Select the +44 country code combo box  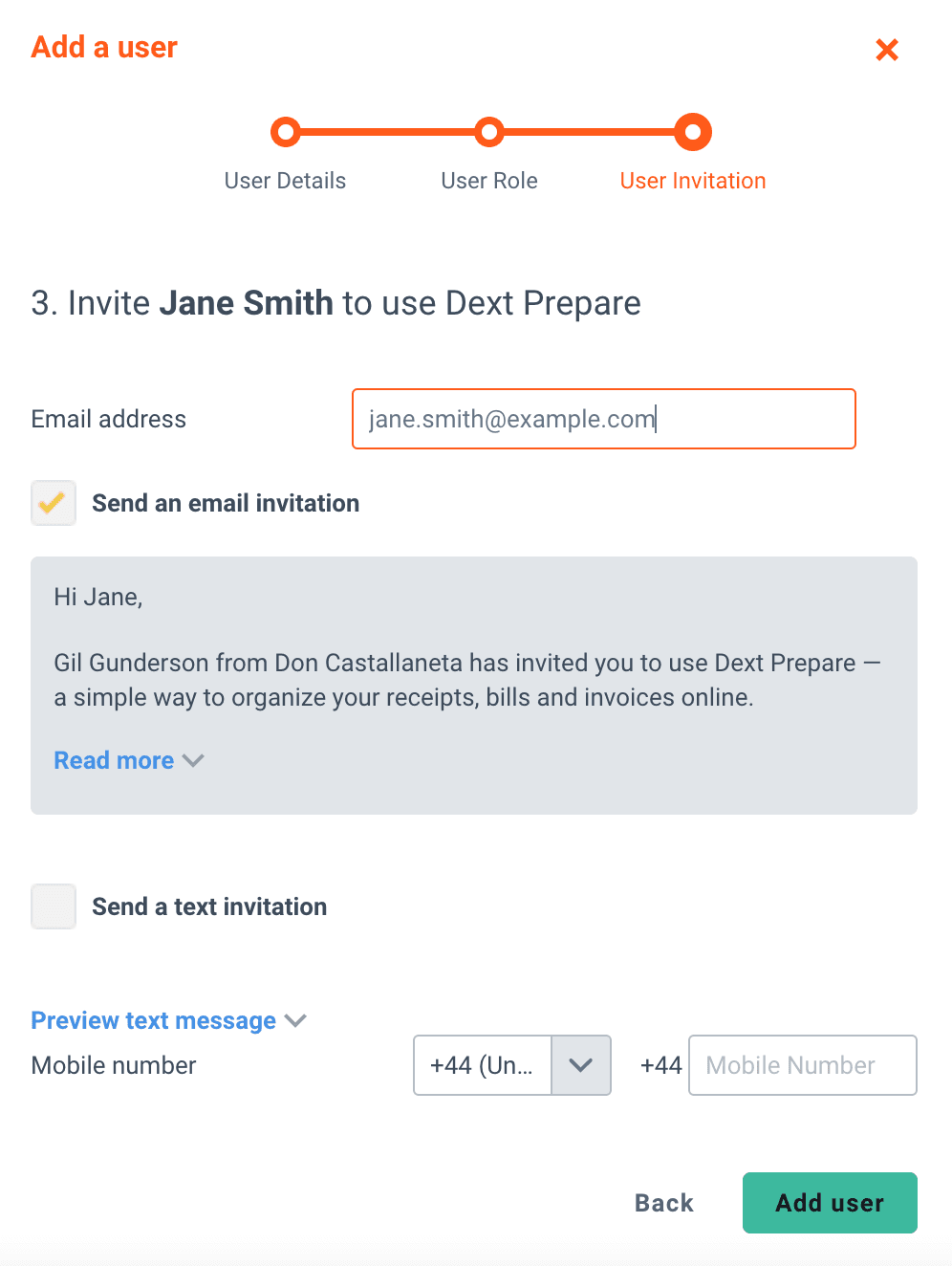pos(483,1065)
